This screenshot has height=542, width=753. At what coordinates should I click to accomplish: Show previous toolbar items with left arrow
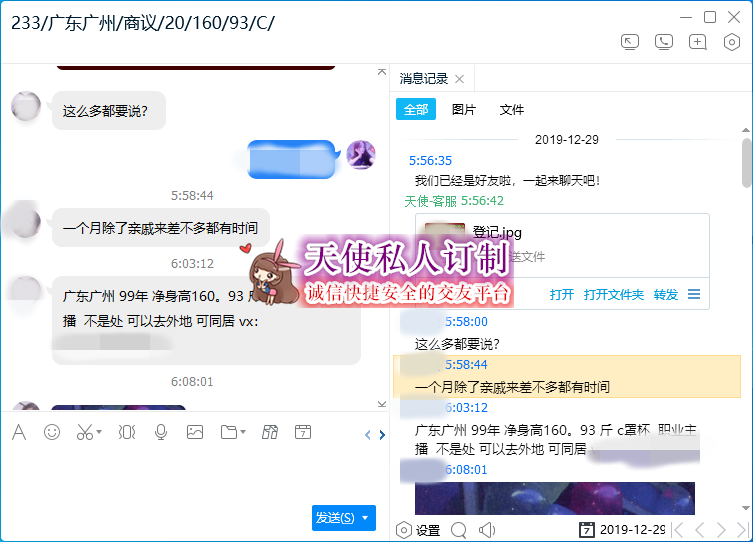tap(368, 435)
